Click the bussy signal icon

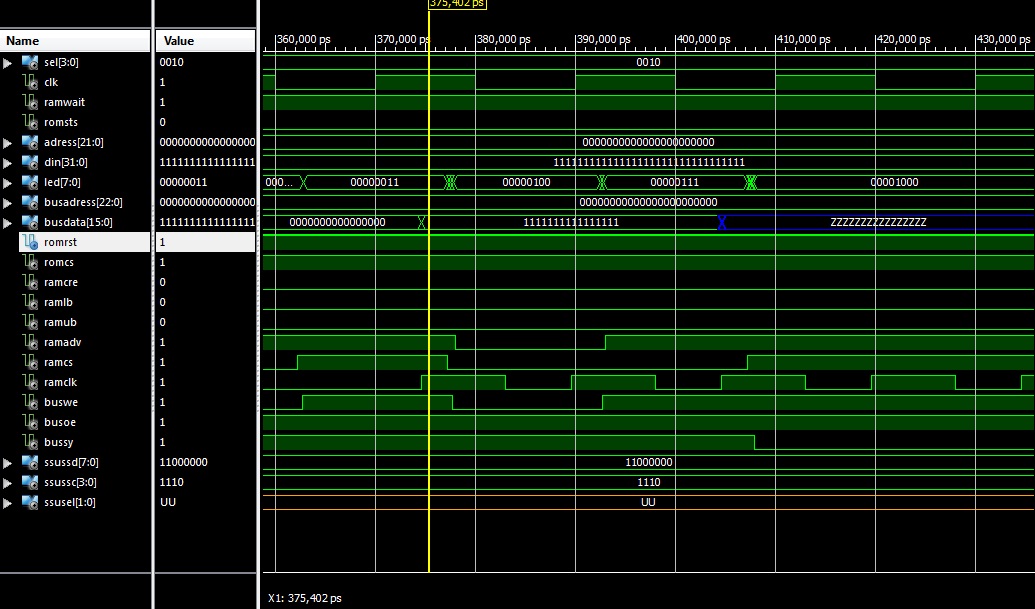click(30, 442)
